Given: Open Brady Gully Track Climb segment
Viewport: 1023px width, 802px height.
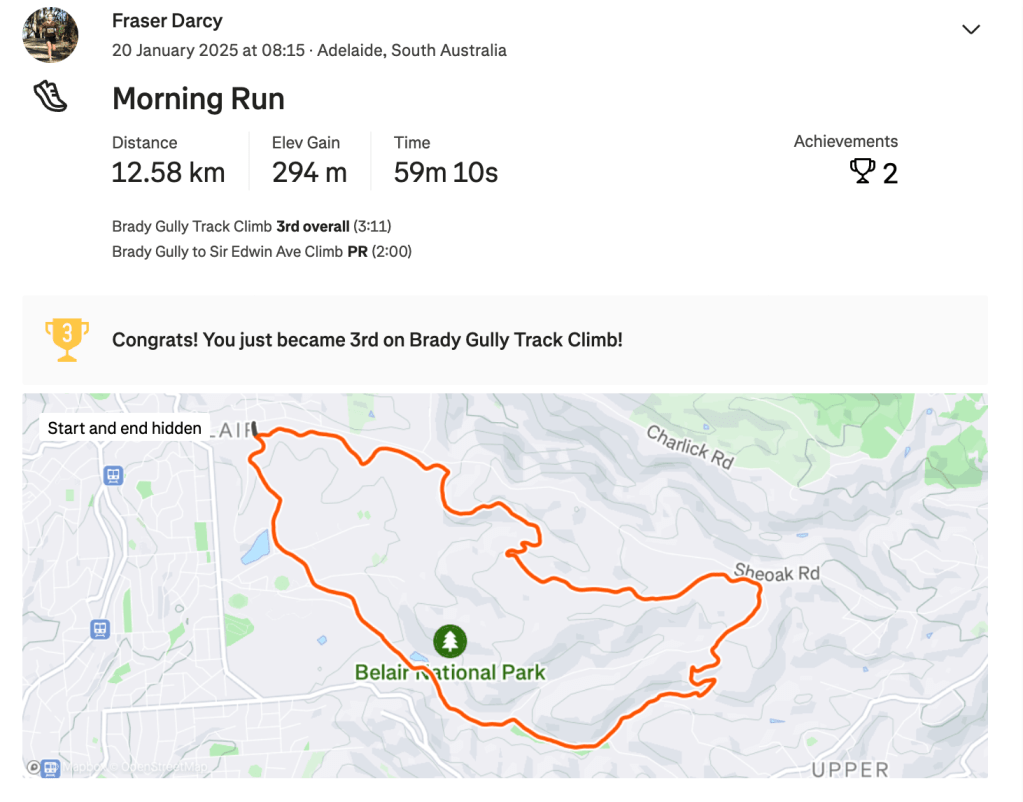Looking at the screenshot, I should click(192, 227).
